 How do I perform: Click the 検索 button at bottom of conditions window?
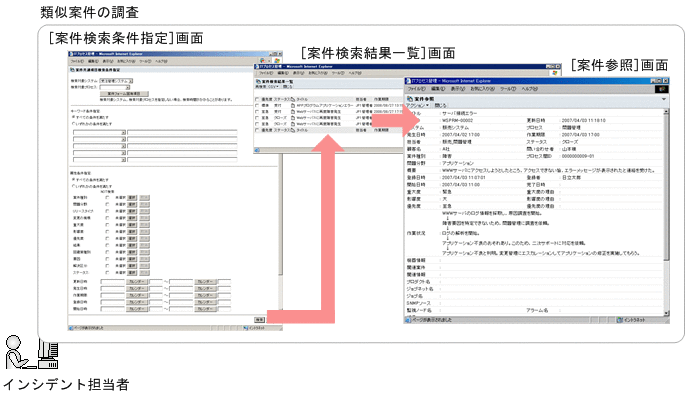point(259,320)
